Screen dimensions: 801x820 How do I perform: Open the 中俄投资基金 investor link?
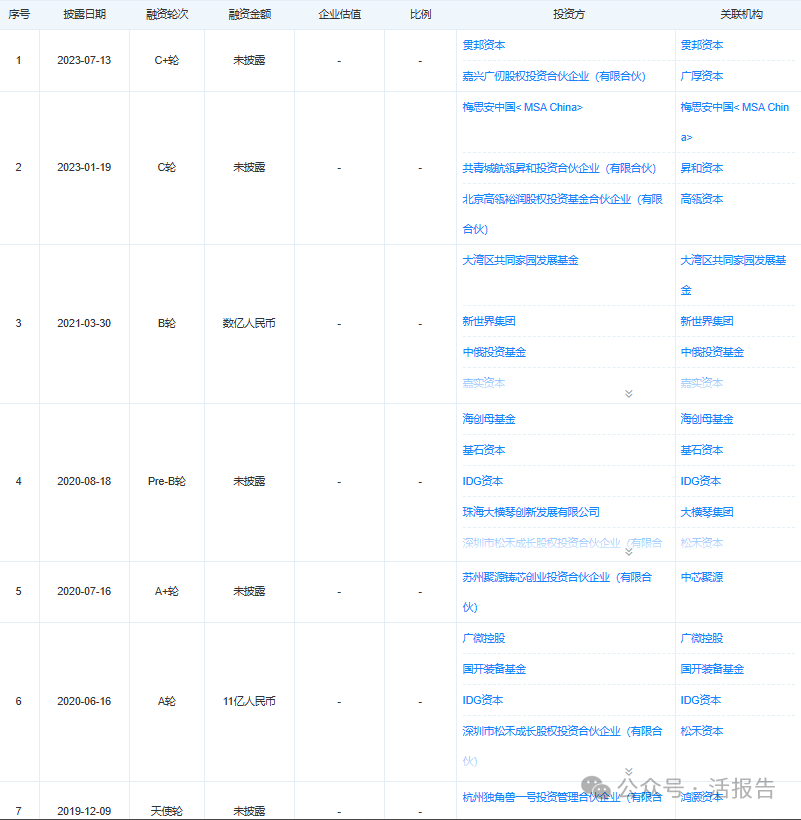[x=490, y=352]
